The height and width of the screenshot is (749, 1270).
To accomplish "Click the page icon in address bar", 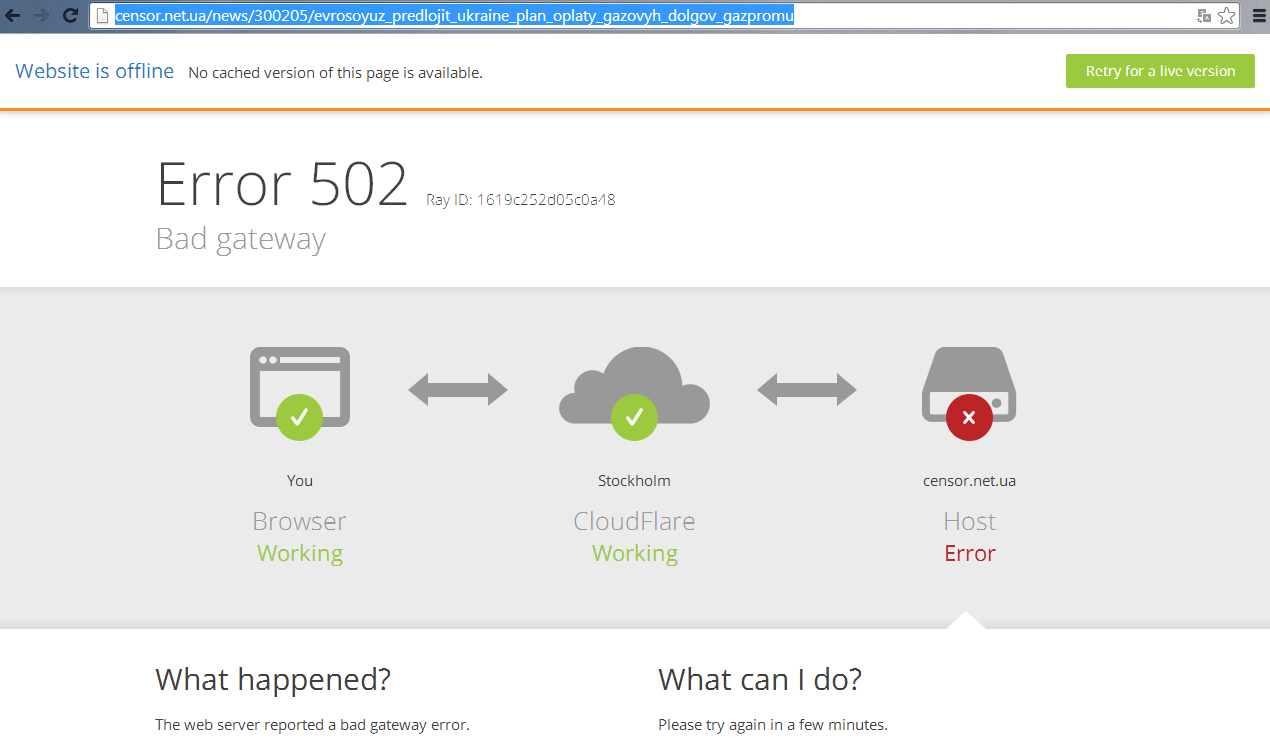I will click(x=102, y=15).
